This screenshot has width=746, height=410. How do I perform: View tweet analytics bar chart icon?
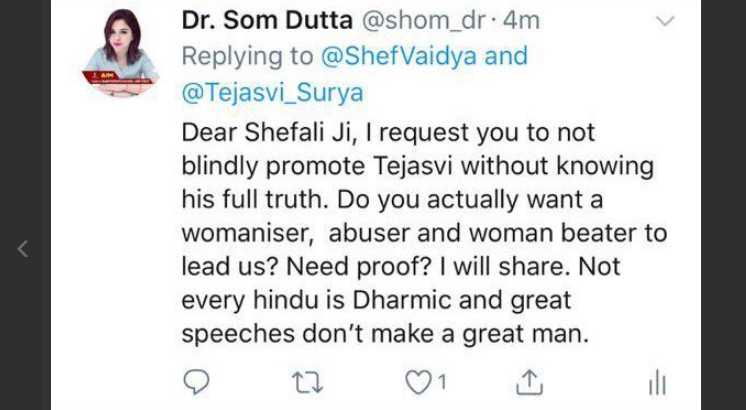(657, 380)
